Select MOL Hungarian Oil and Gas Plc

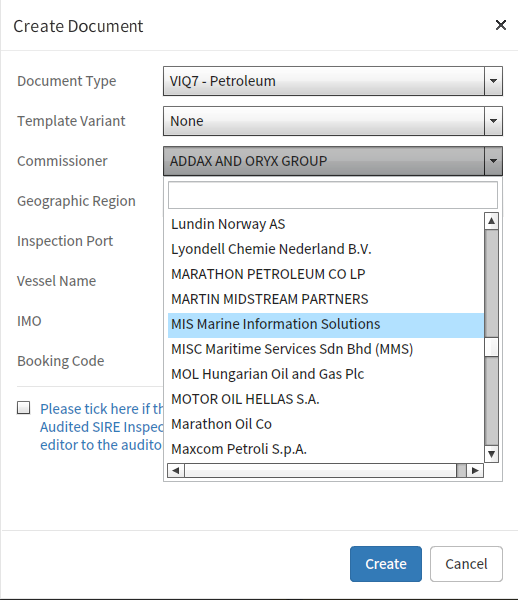coord(326,374)
